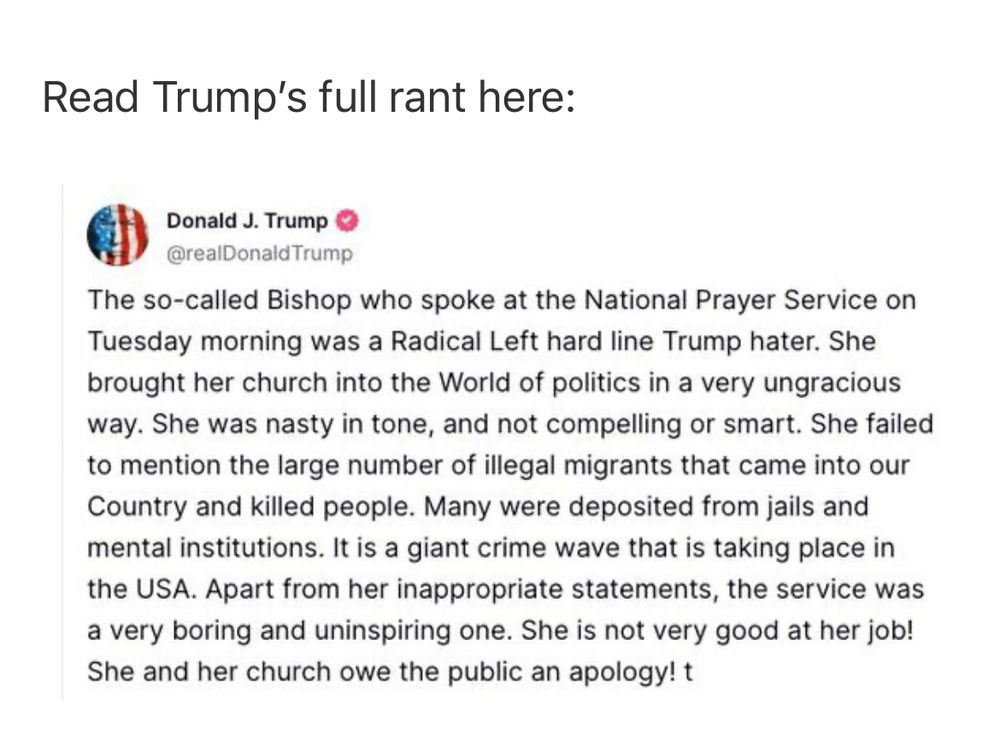1000x745 pixels.
Task: Click the words "owe the public an apology!"
Action: pos(506,672)
